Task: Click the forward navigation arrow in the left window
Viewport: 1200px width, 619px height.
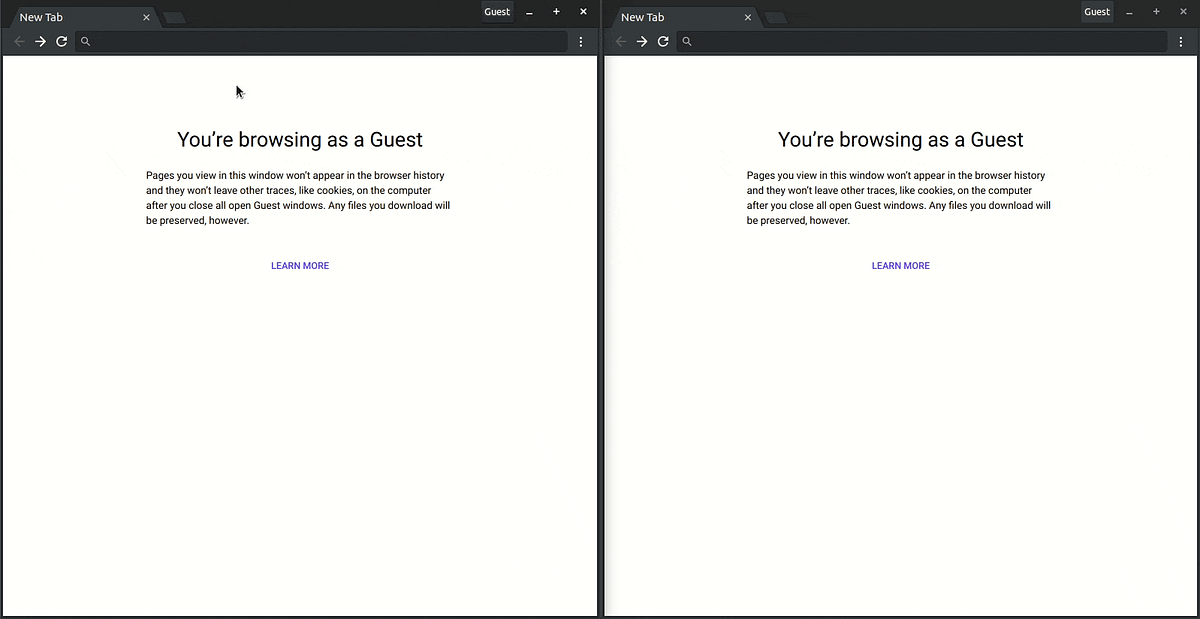Action: 40,41
